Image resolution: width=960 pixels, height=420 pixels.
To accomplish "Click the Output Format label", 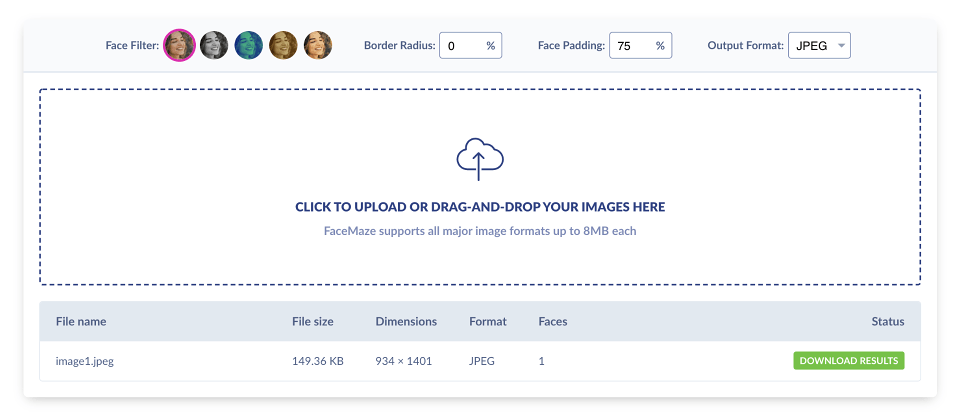I will click(x=746, y=45).
